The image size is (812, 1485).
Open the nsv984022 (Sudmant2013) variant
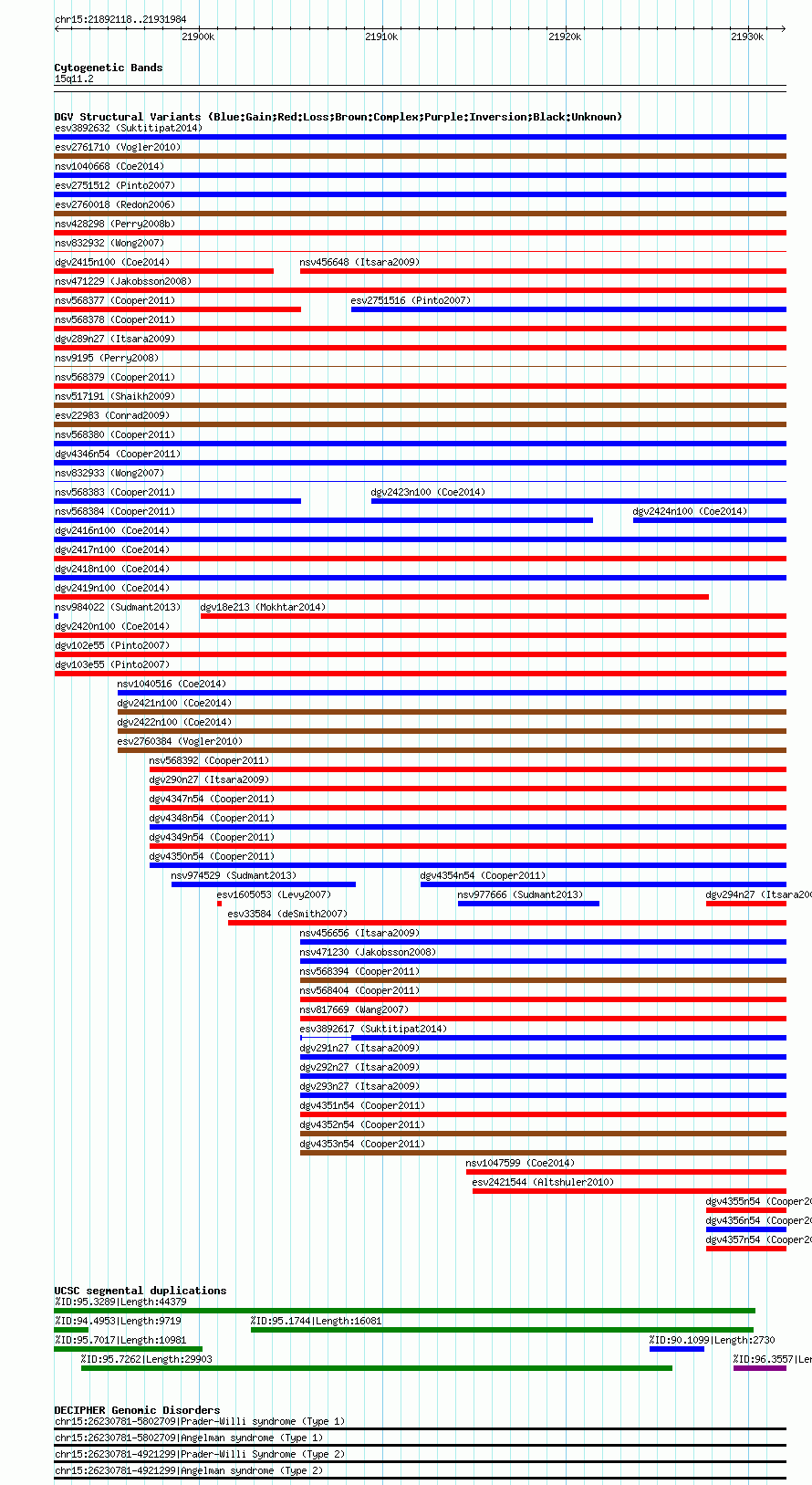point(118,607)
